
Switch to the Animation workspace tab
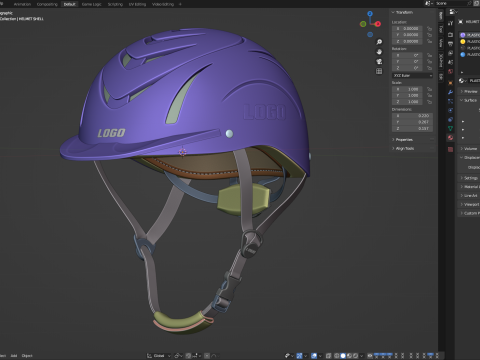22,4
